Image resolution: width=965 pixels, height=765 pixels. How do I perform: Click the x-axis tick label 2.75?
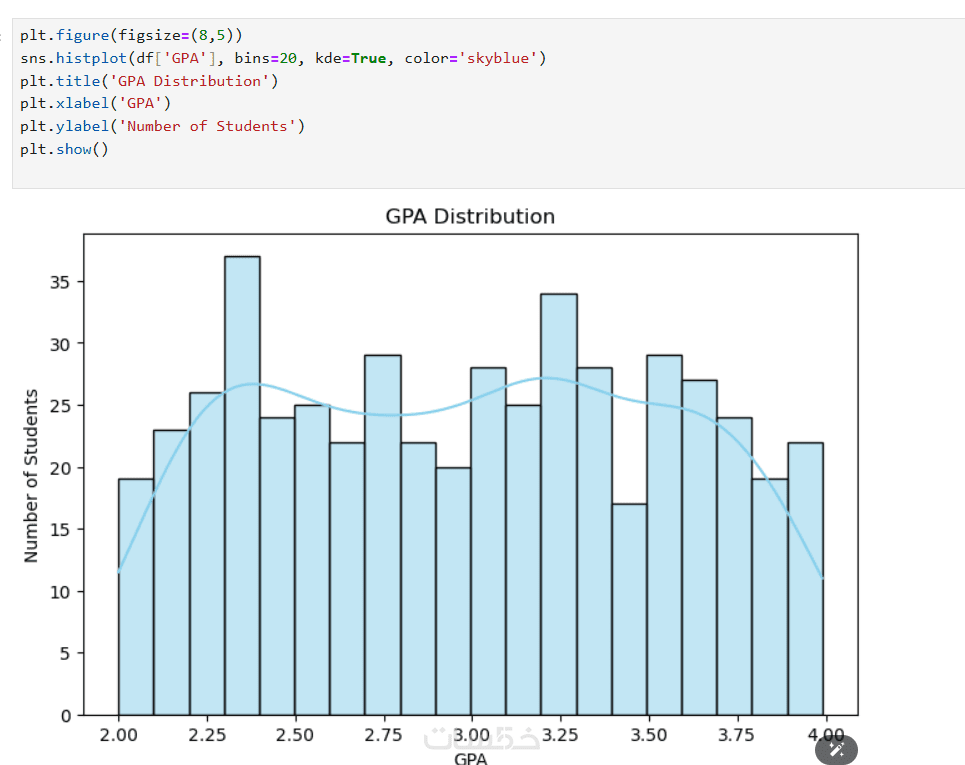(x=383, y=735)
